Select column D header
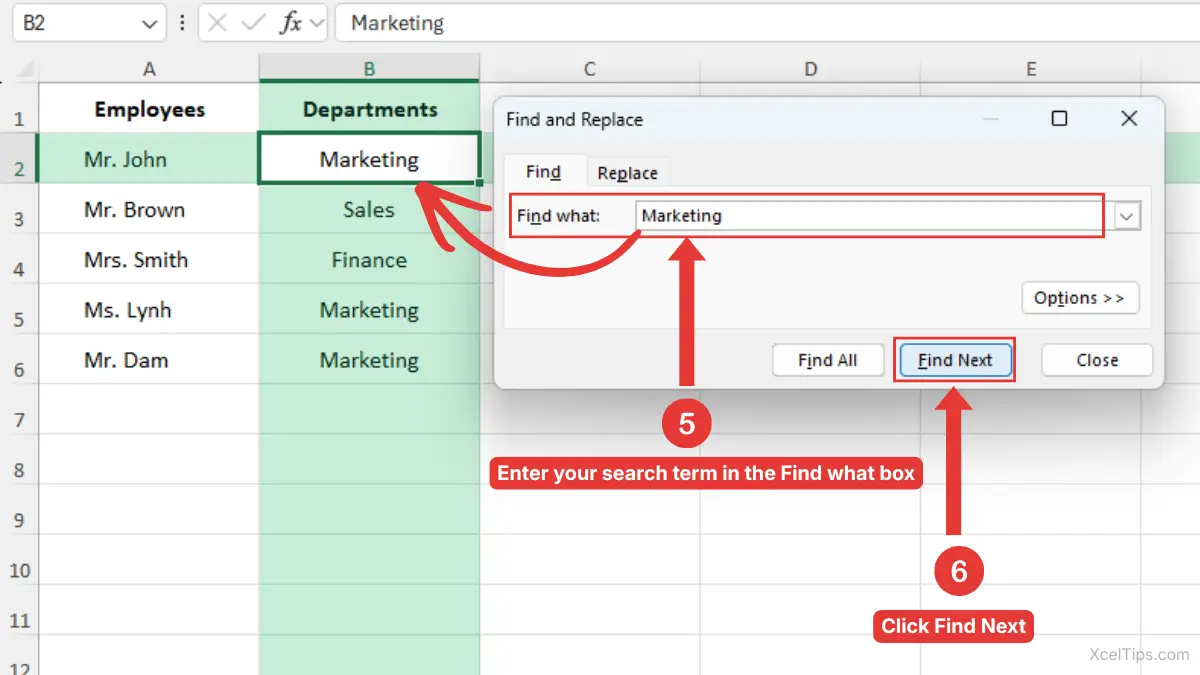 (811, 69)
